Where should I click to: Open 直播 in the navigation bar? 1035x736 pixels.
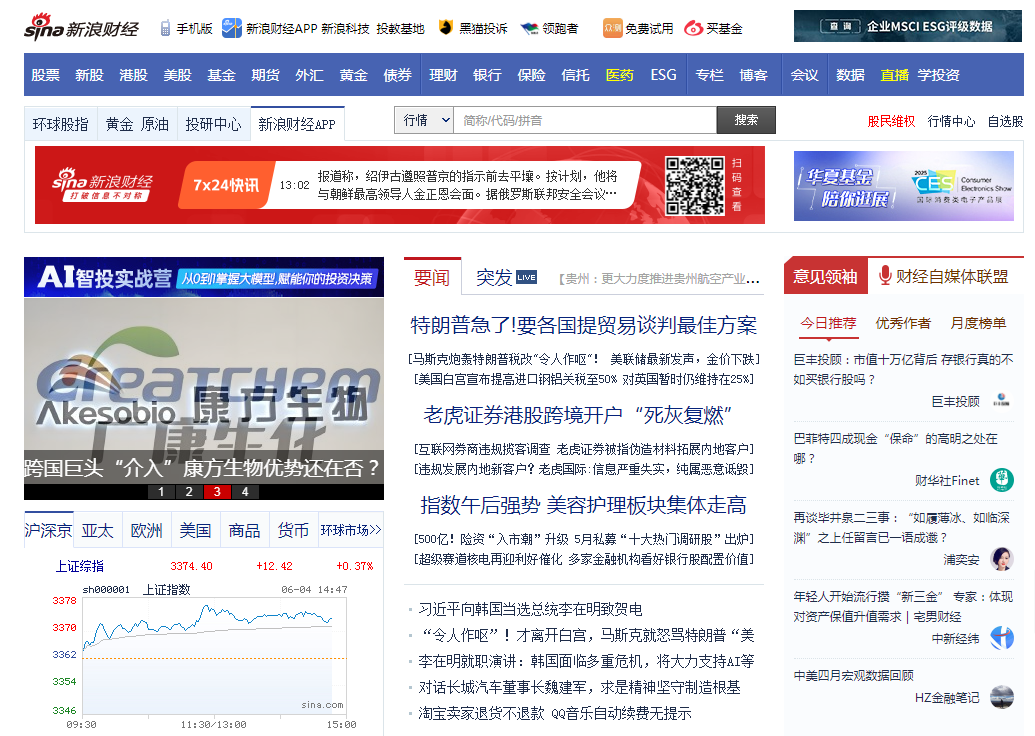[x=894, y=75]
